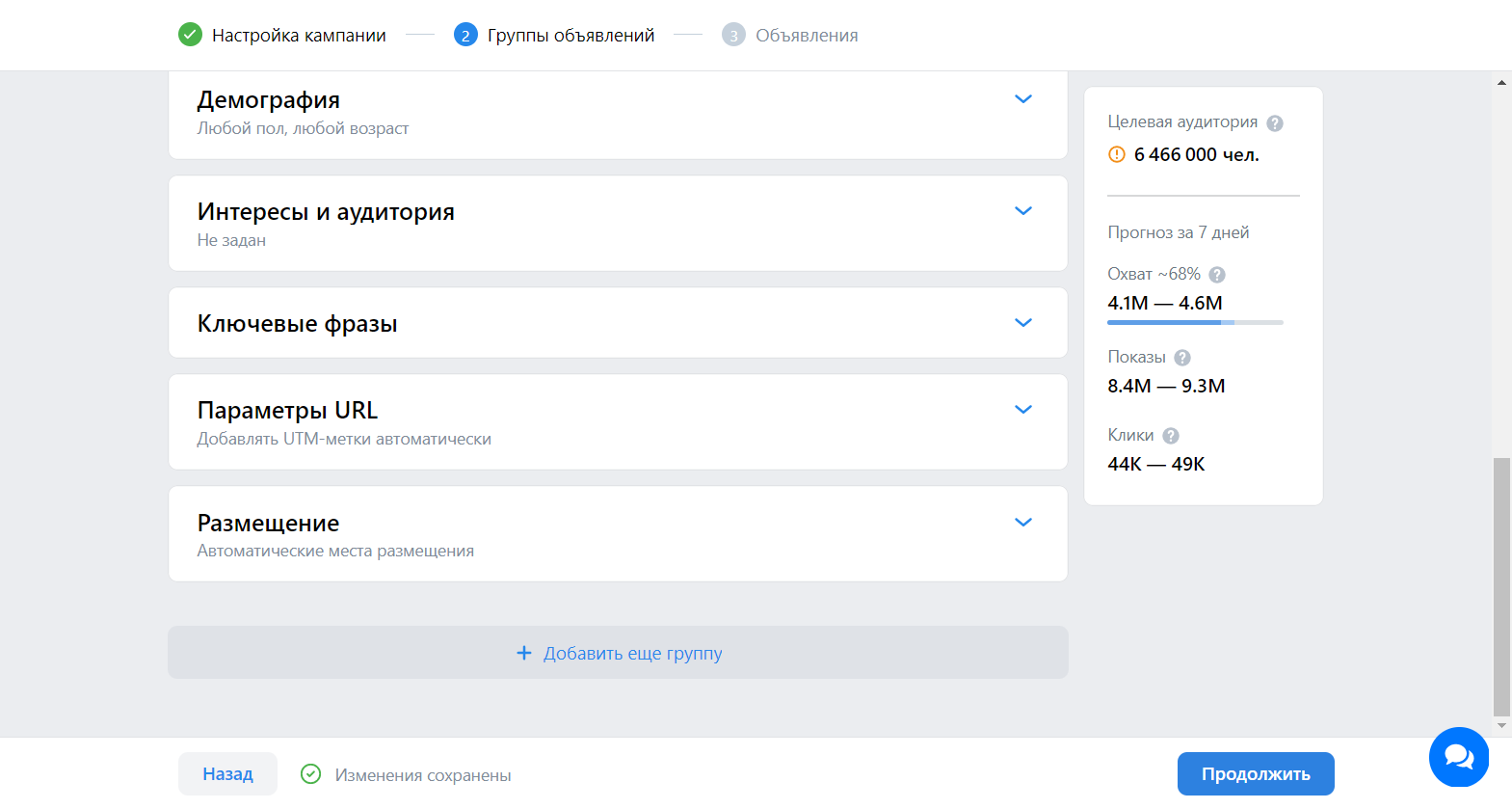Expand the Размещение section chevron
Viewport: 1512px width, 809px height.
tap(1023, 523)
